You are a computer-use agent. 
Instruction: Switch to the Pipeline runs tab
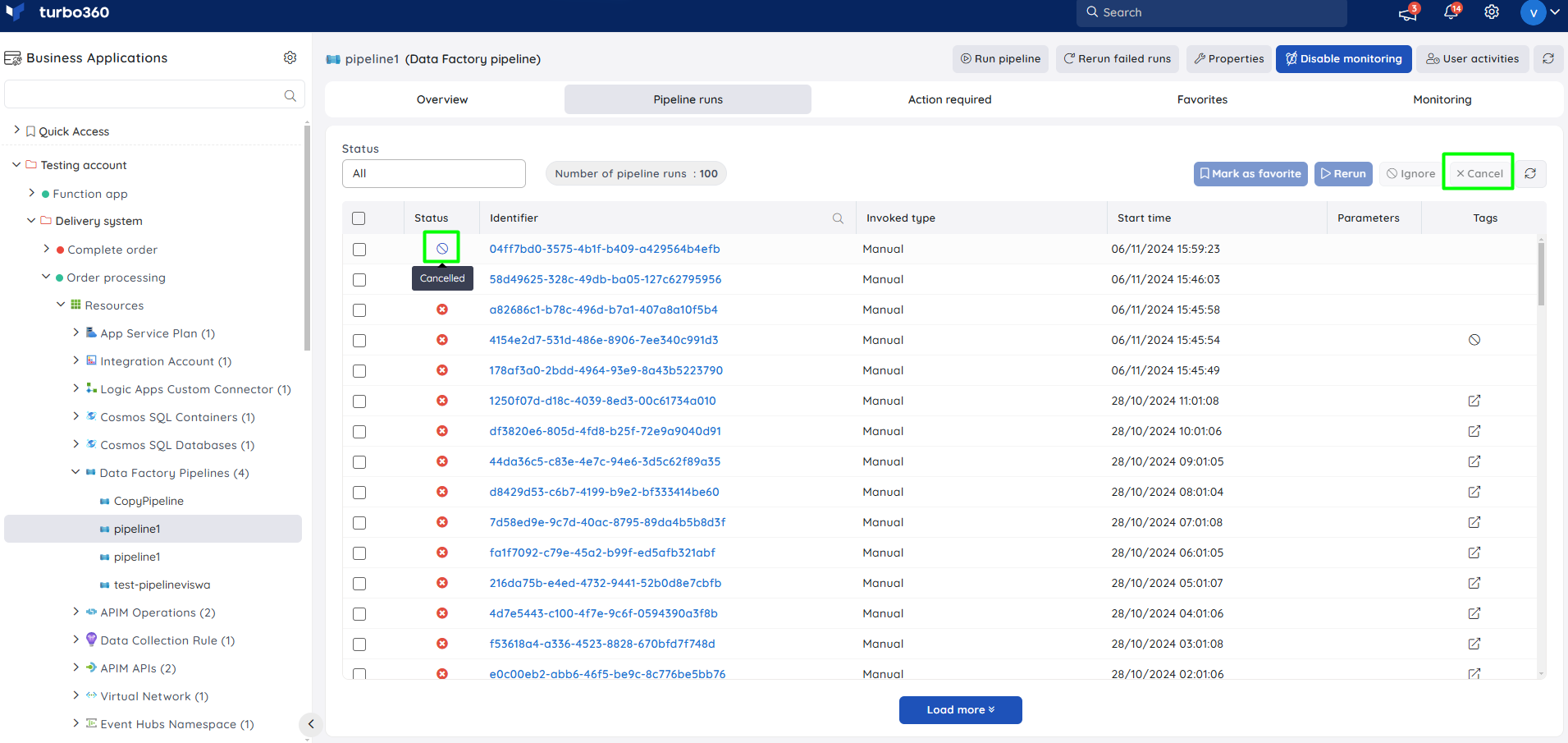point(688,99)
